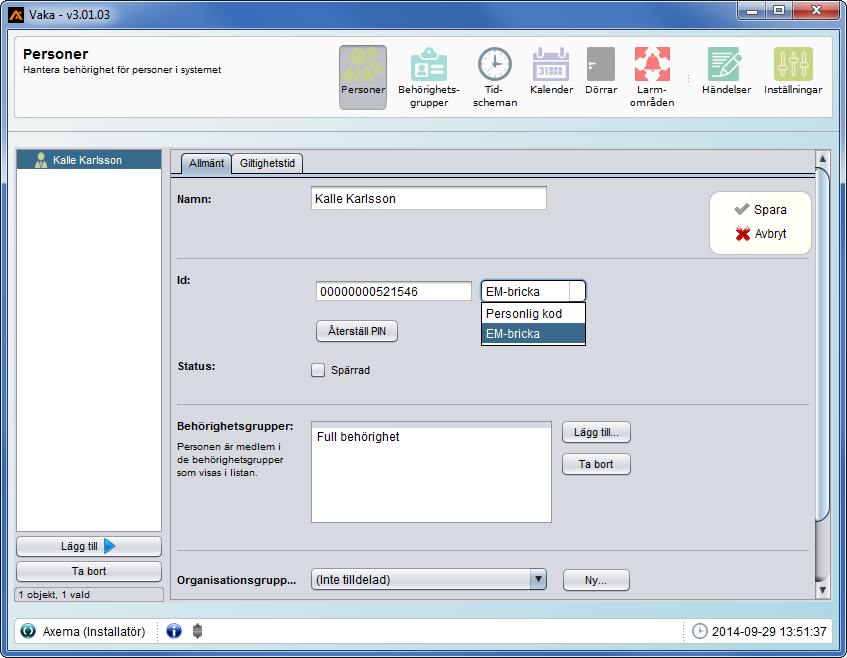Click the vertical scrollbar thumb

pos(822,344)
